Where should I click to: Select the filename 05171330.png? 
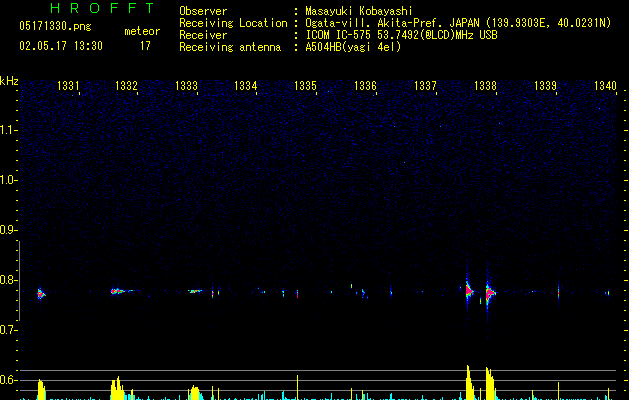tap(55, 26)
